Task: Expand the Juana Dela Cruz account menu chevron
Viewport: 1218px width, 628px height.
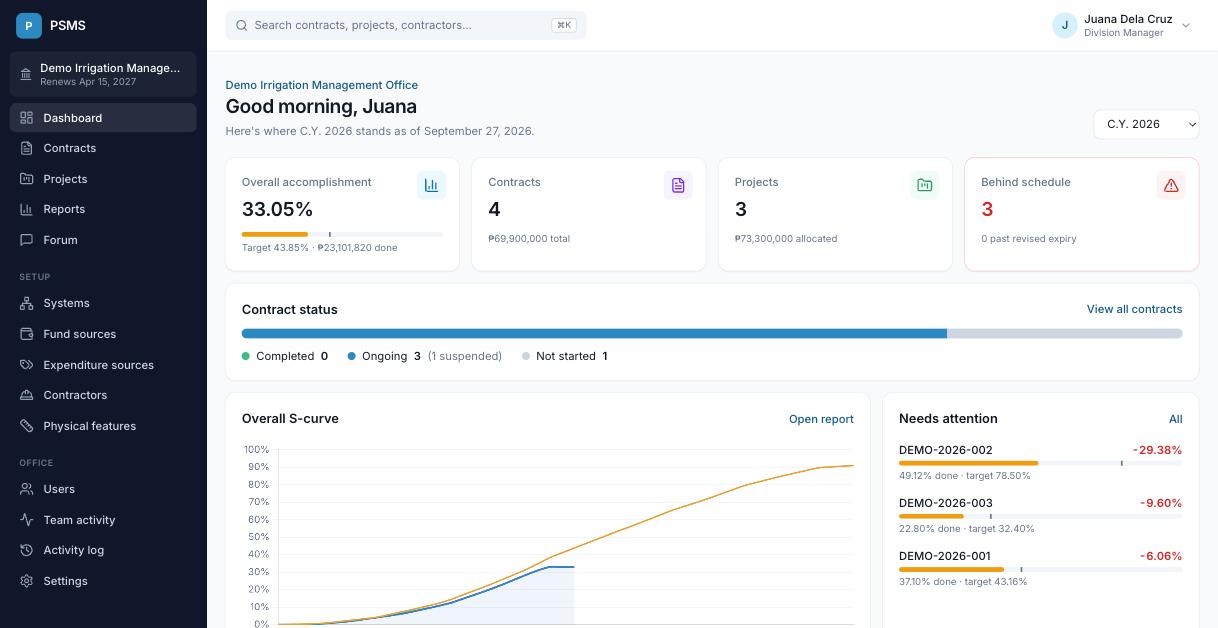Action: tap(1186, 26)
